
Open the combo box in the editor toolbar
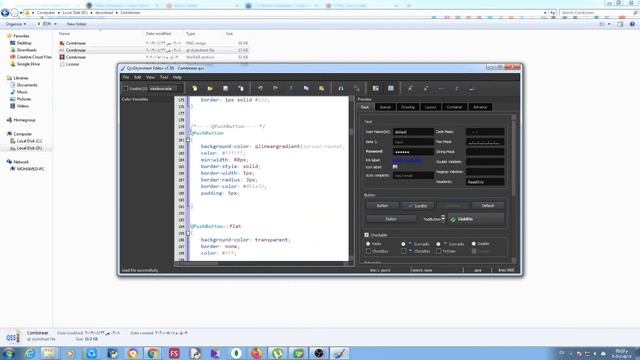166,88
